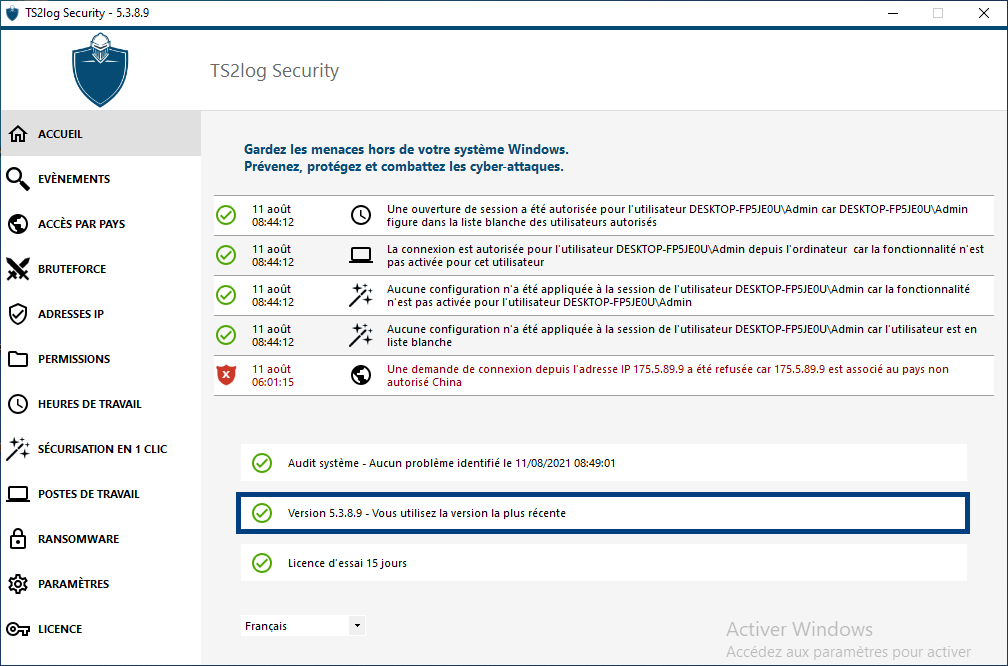
Task: Click the green check icon of the 'liste blanche des utilisateurs' event
Action: pos(226,215)
